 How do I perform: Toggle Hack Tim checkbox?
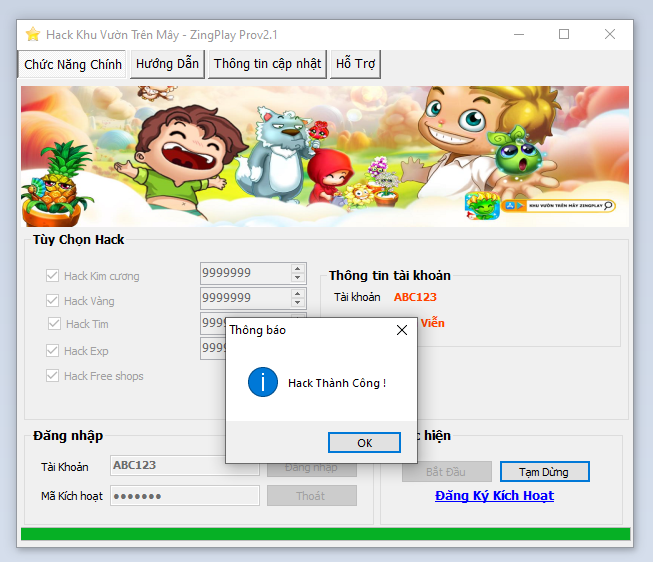[x=54, y=324]
